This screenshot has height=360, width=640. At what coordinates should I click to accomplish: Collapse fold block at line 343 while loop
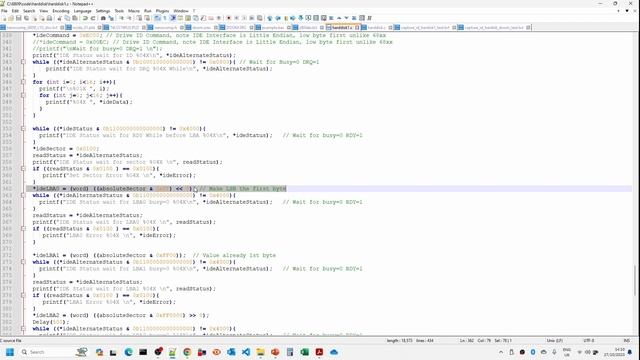[23, 62]
